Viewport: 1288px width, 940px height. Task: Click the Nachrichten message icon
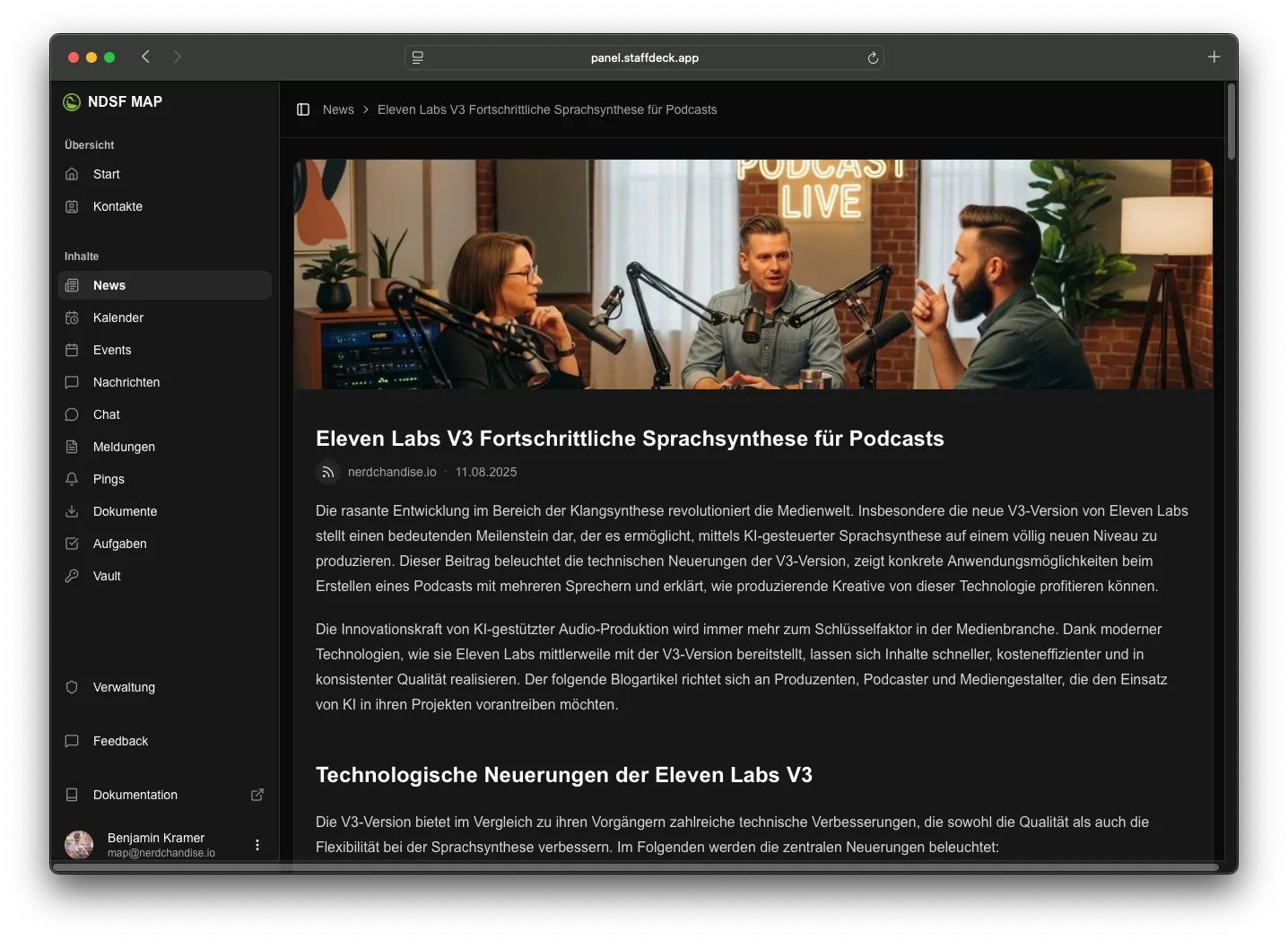(x=72, y=382)
